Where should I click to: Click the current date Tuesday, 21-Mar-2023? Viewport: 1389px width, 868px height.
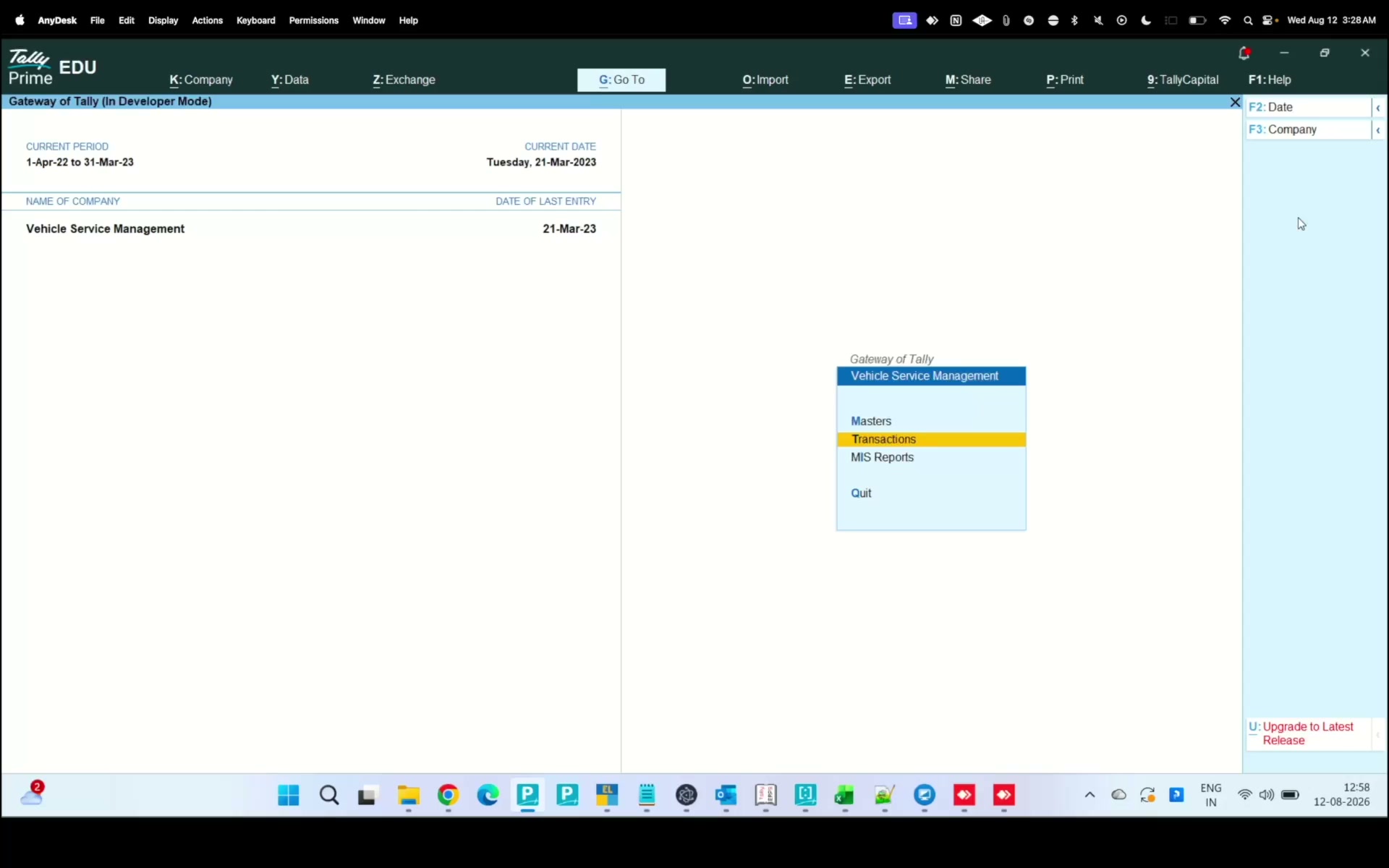[541, 162]
